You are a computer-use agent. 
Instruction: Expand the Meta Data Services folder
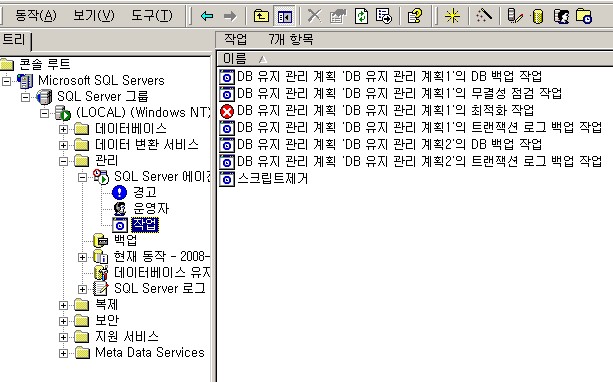point(63,353)
